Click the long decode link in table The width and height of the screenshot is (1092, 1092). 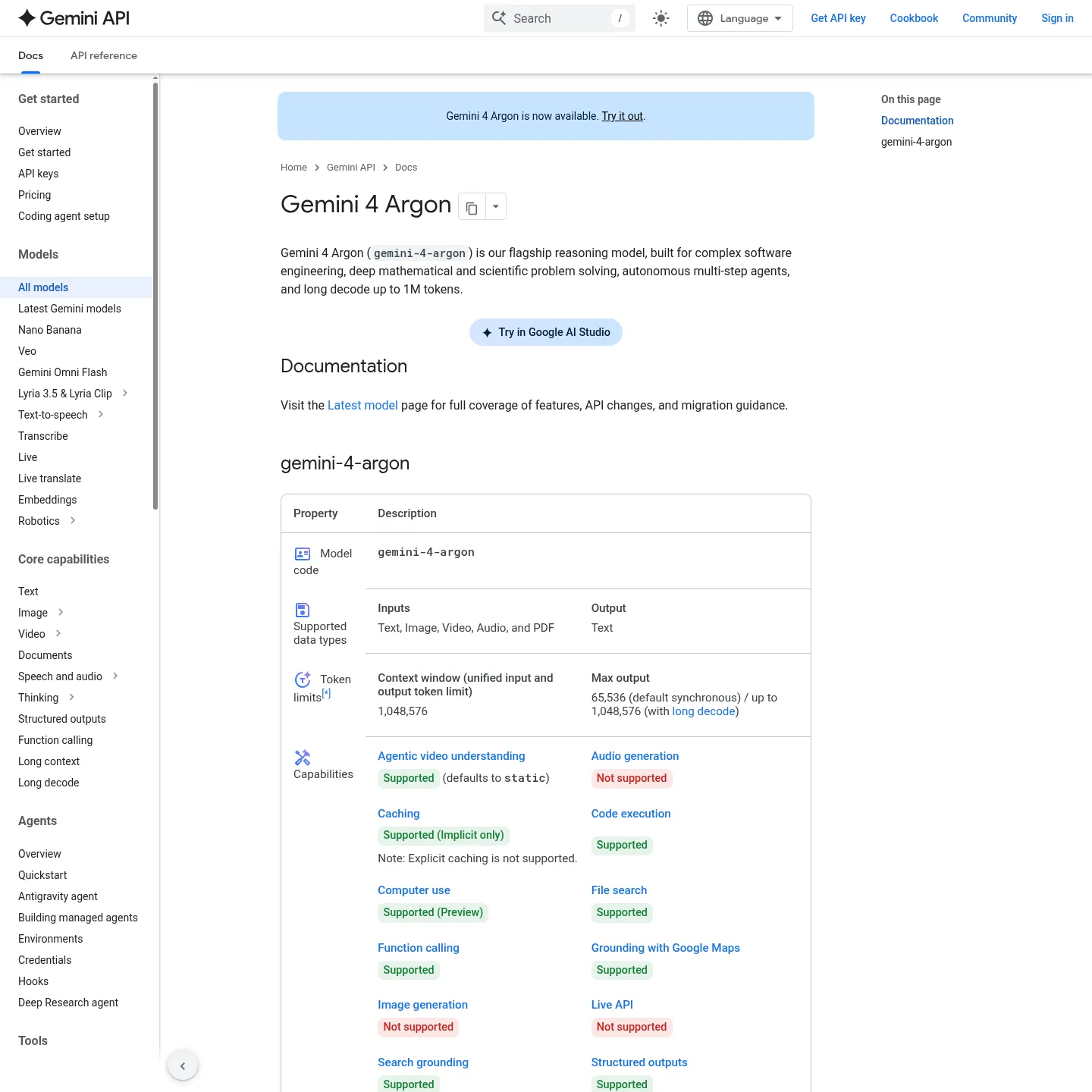pyautogui.click(x=704, y=711)
